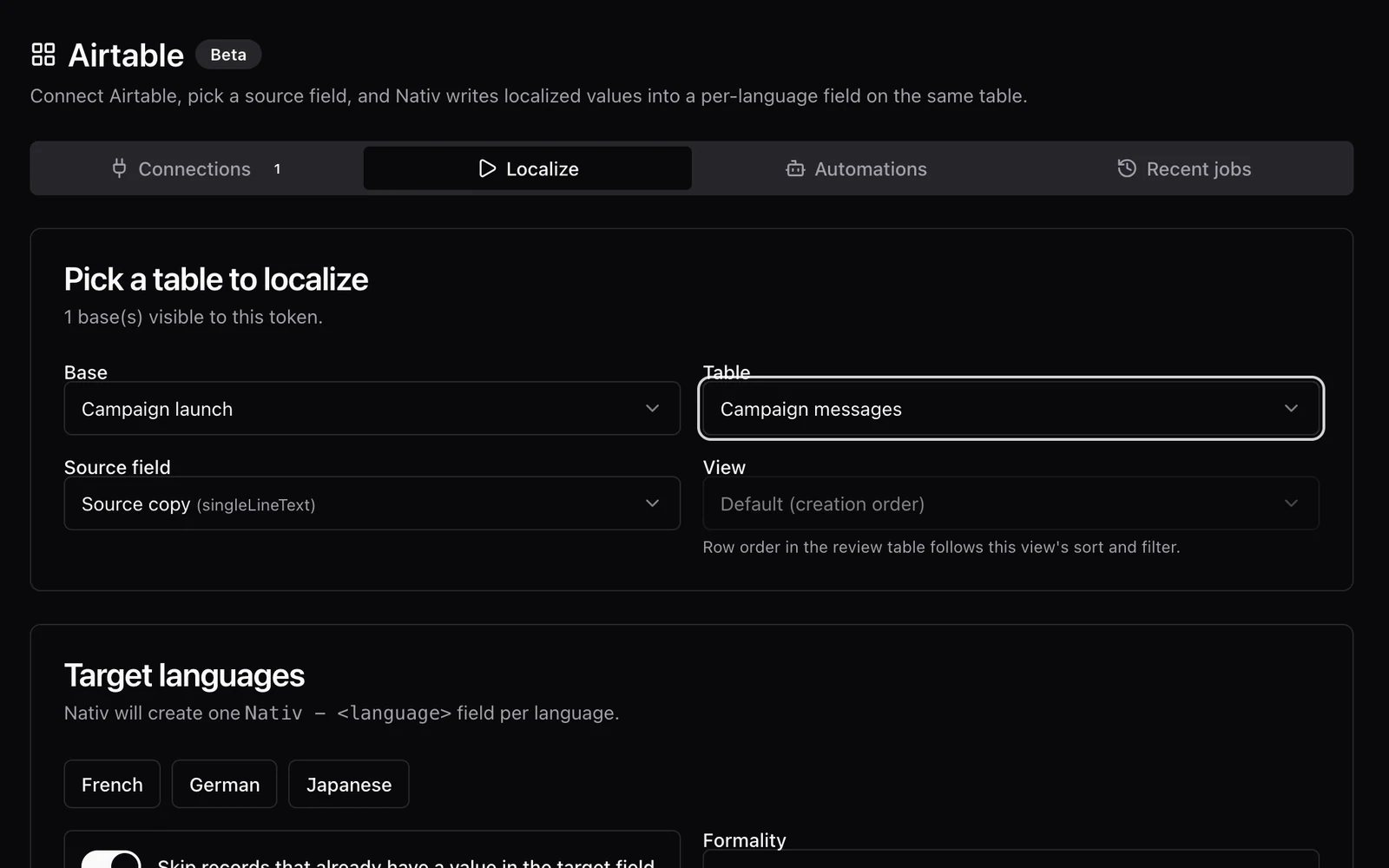Open the Source field dropdown
Image resolution: width=1389 pixels, height=868 pixels.
click(x=372, y=503)
